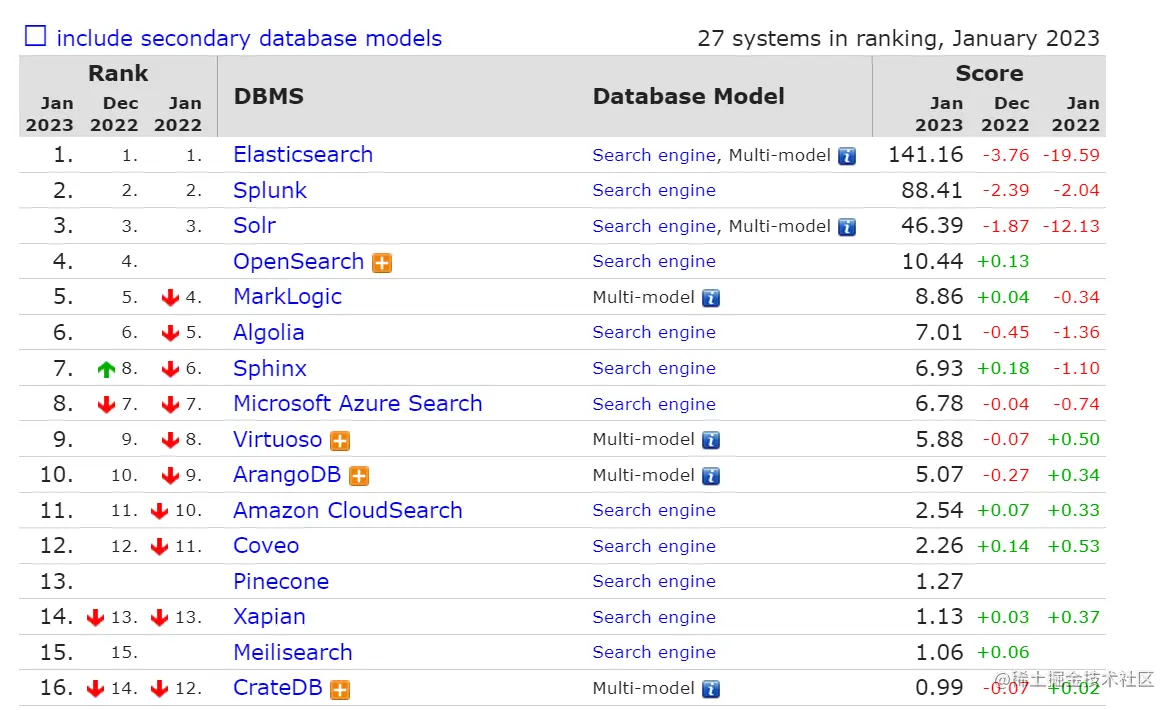Screen dimensions: 1175x710
Task: Open the Pinecone DBMS link
Action: tap(281, 582)
